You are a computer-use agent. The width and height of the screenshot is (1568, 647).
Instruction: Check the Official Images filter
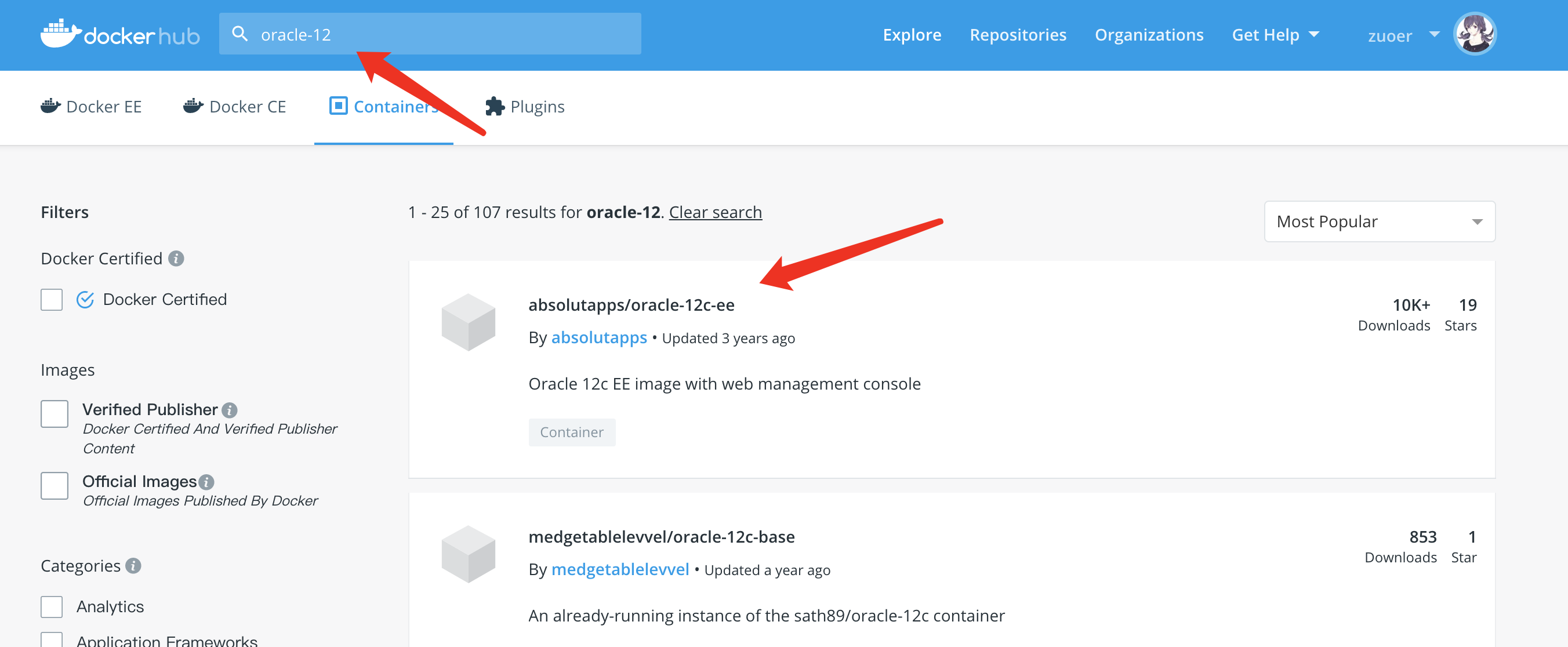[x=54, y=486]
